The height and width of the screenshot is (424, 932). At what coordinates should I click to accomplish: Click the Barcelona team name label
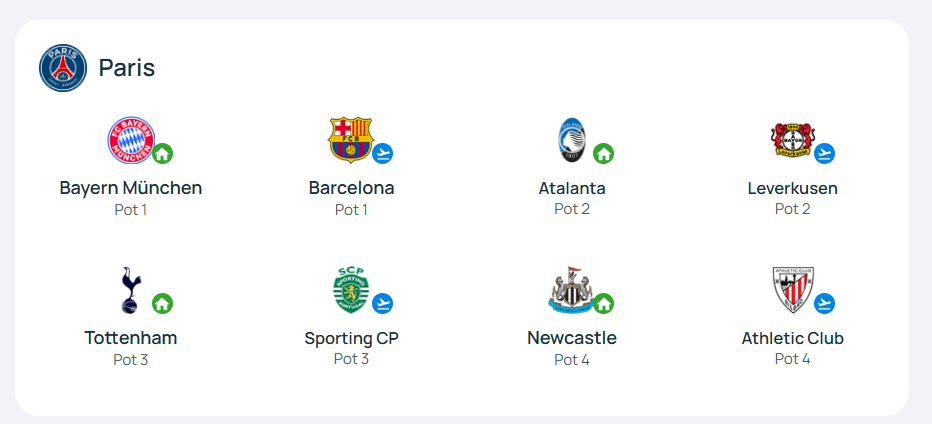point(351,189)
